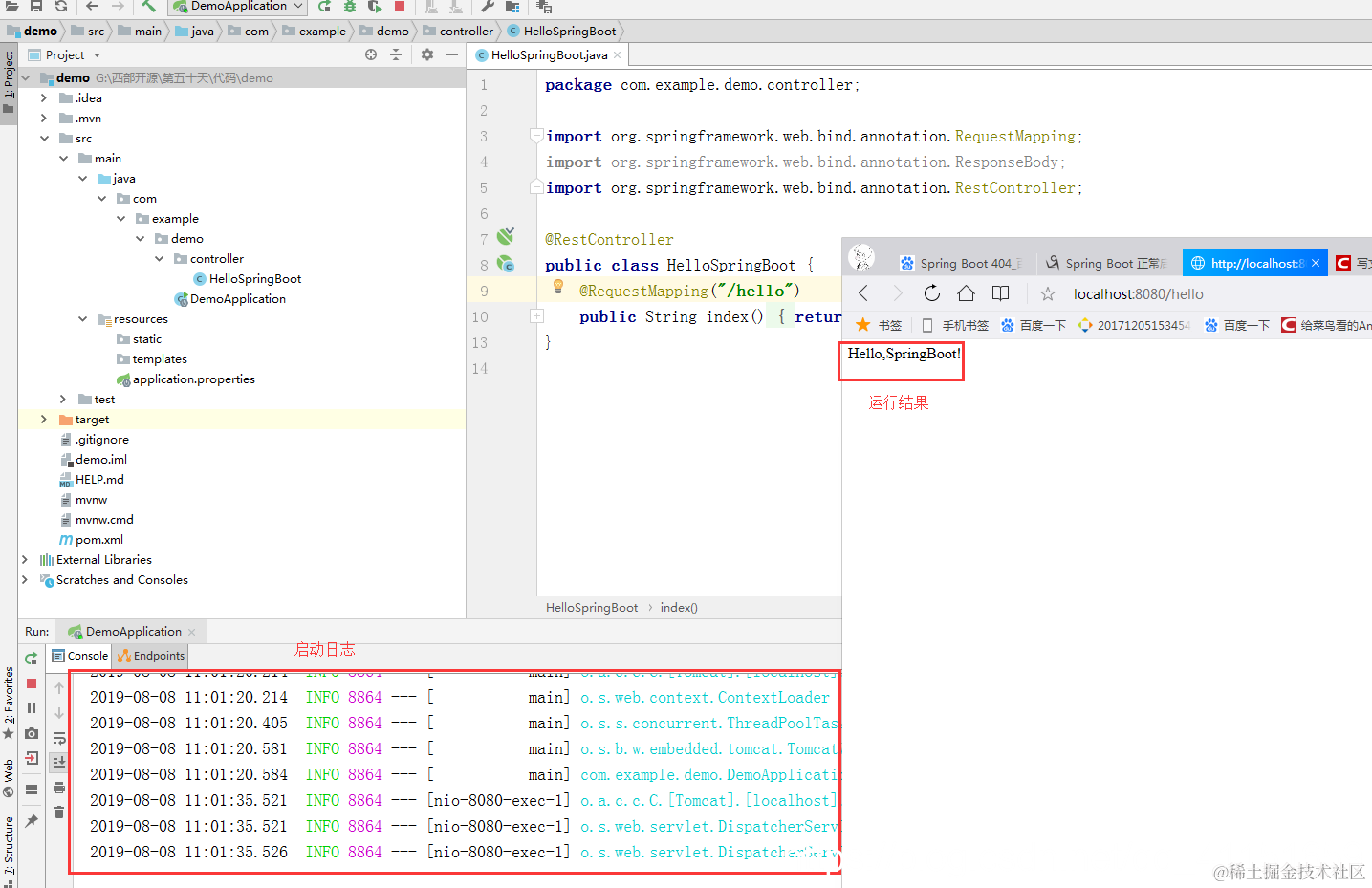Viewport: 1372px width, 888px height.
Task: Collapse all in the Project panel
Action: 396,54
